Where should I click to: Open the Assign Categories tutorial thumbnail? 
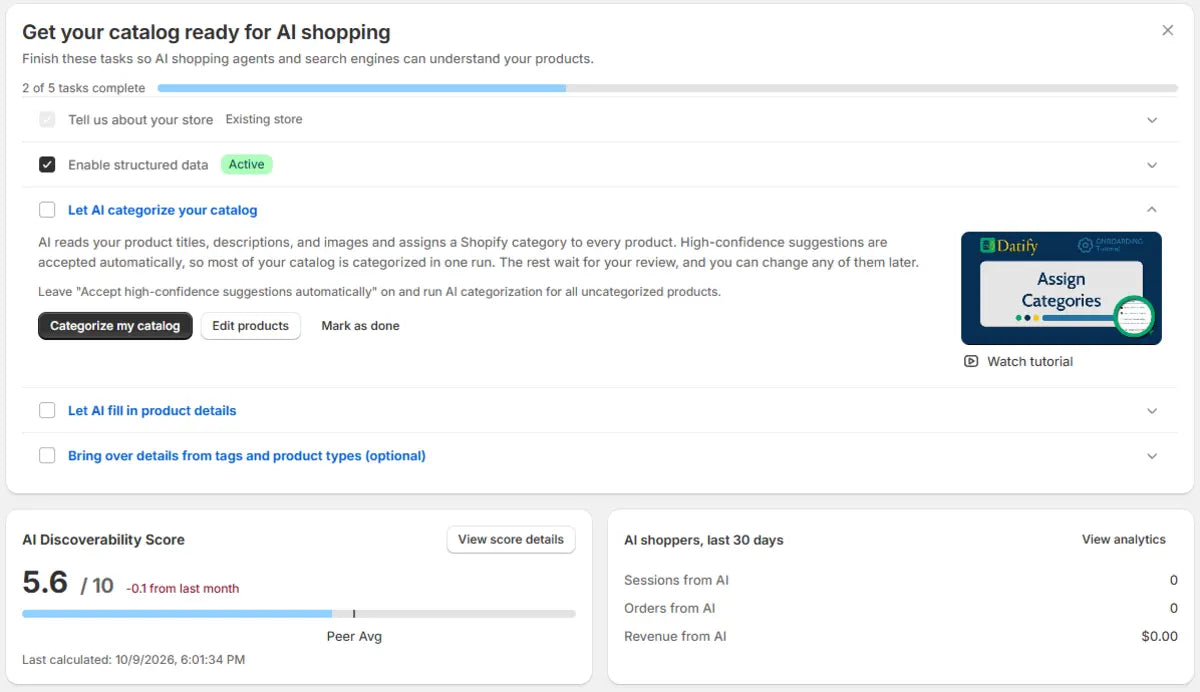click(x=1061, y=288)
